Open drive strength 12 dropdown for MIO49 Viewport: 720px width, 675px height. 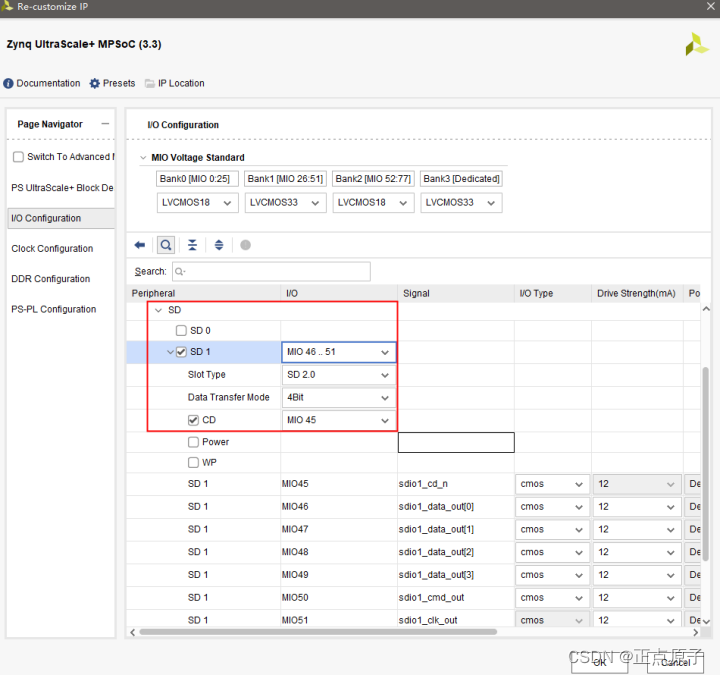tap(637, 575)
